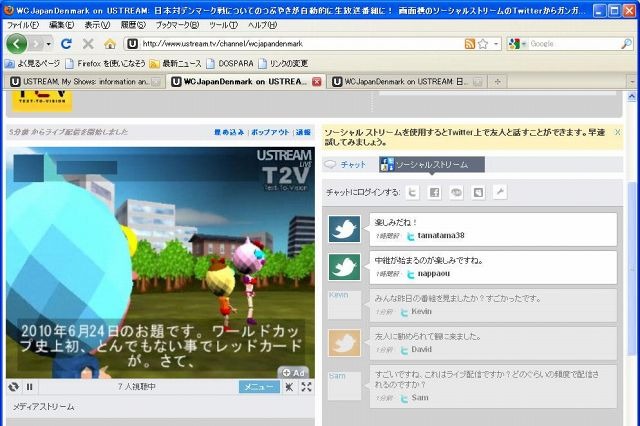Log in to chat with Facebook icon
Image resolution: width=640 pixels, height=426 pixels.
[434, 192]
